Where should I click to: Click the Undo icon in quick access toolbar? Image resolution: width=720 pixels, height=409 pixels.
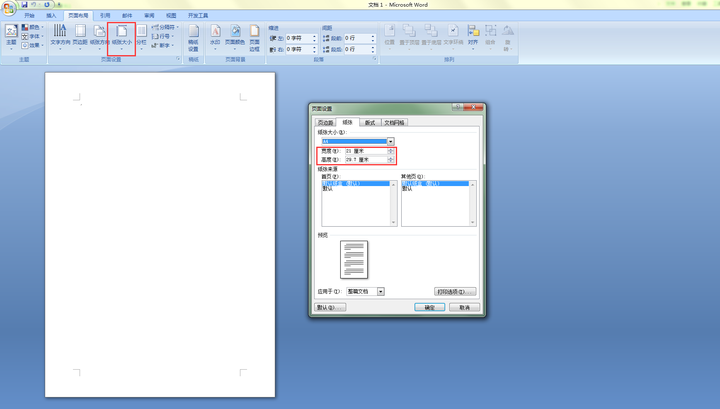click(x=34, y=5)
